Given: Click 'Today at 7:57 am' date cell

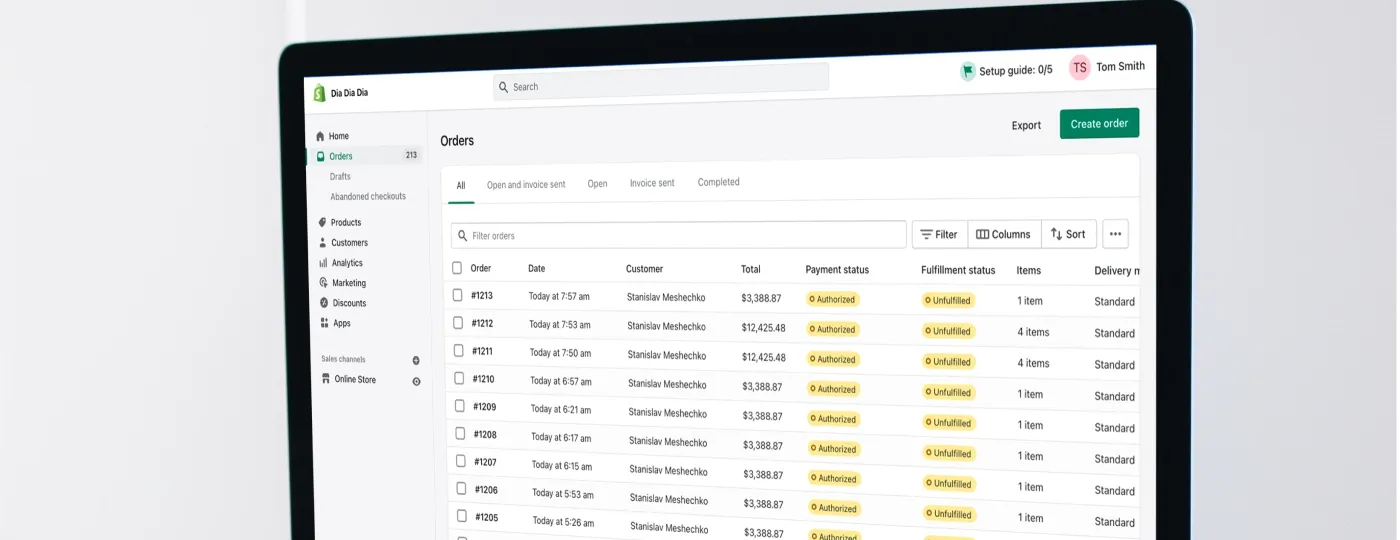Looking at the screenshot, I should click(x=559, y=297).
